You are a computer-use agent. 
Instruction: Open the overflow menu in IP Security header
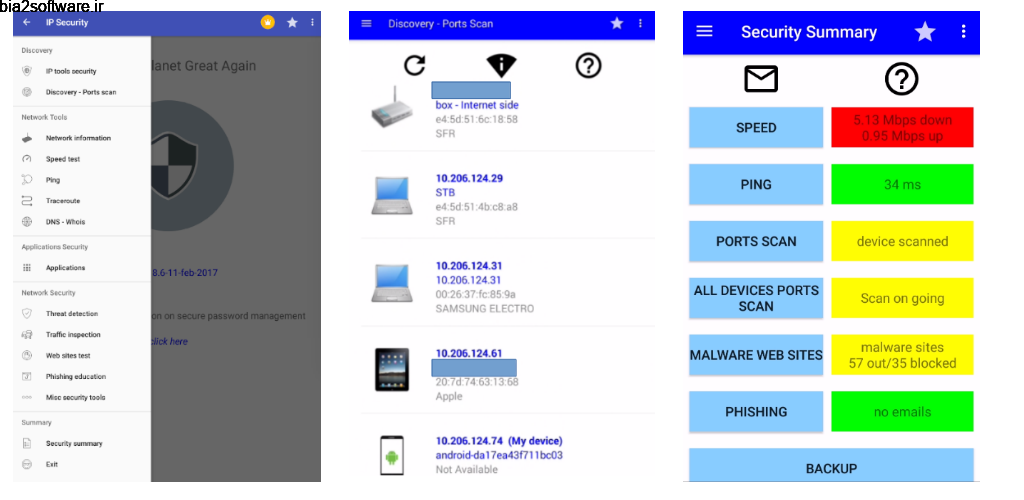coord(312,22)
